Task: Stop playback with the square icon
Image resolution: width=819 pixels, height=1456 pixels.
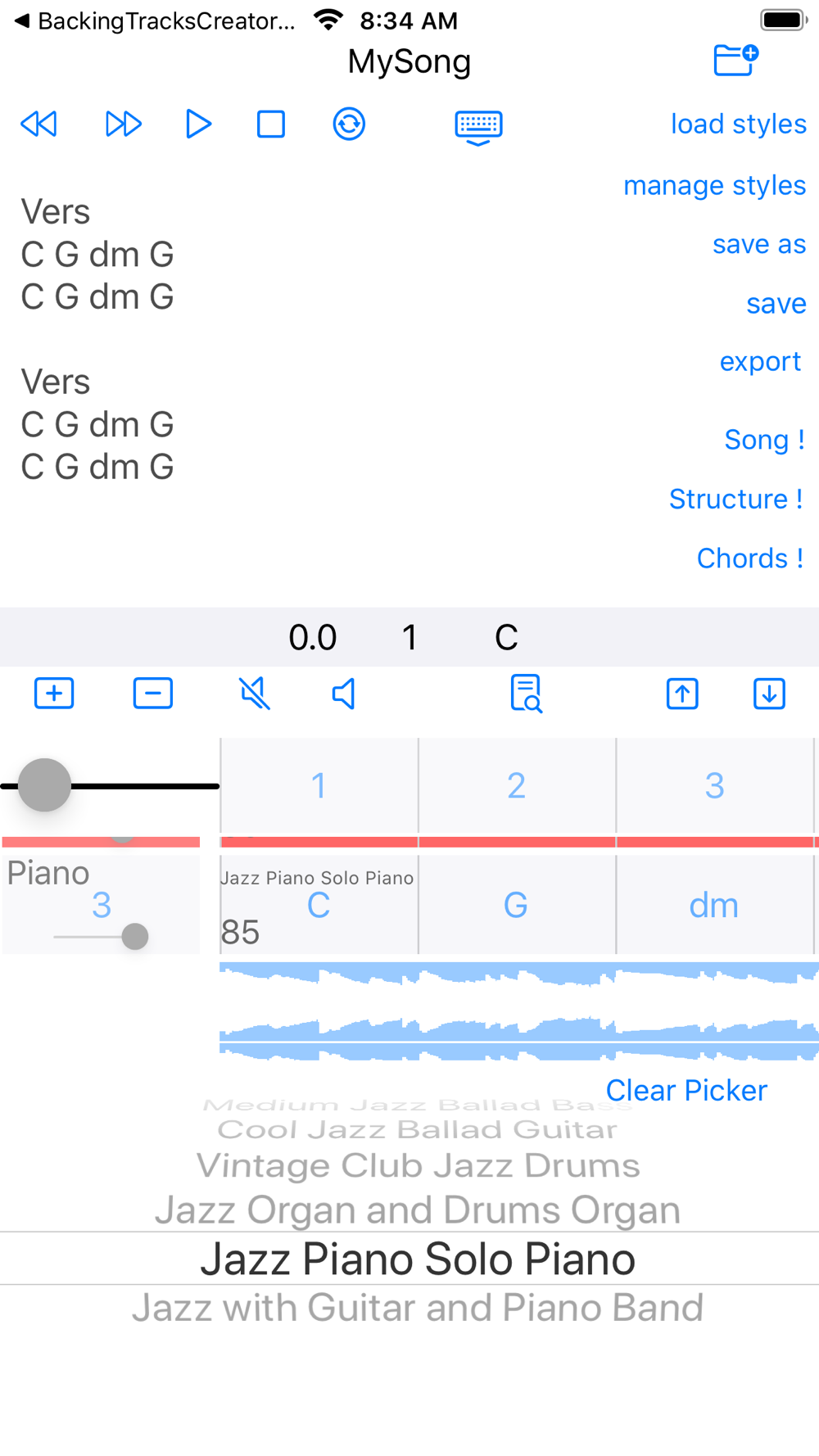Action: tap(271, 124)
